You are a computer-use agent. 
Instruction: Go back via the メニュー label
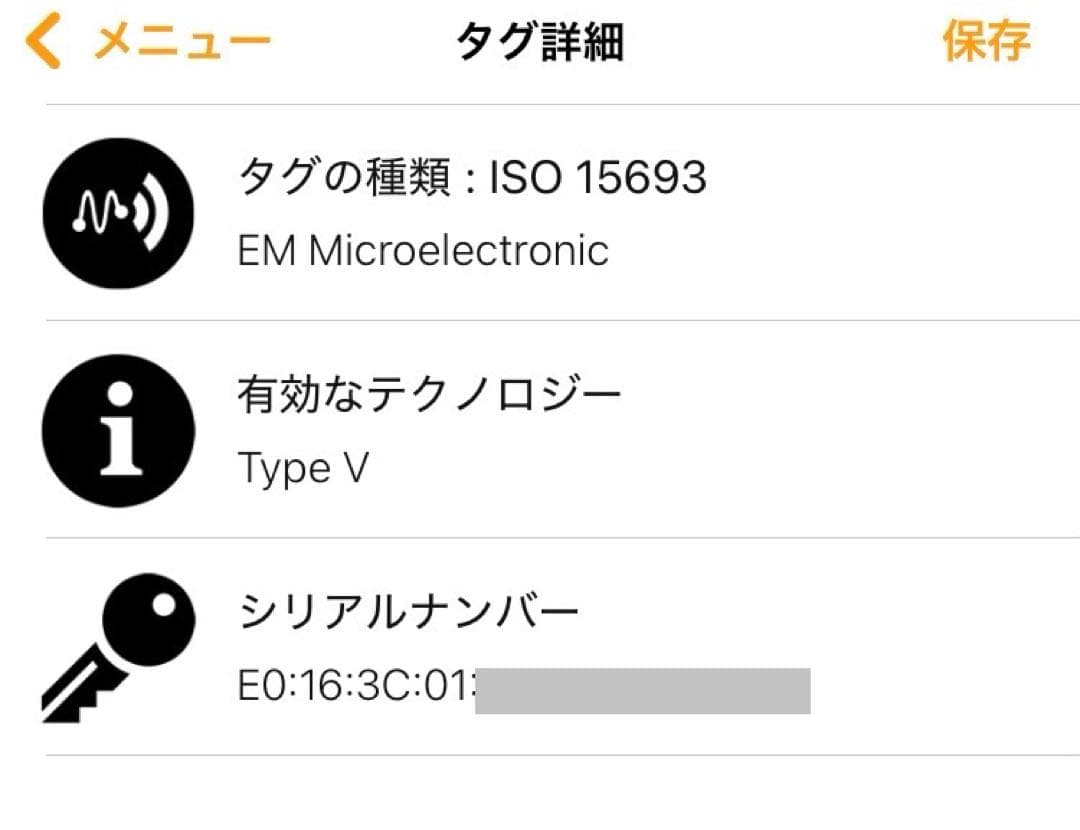coord(183,43)
